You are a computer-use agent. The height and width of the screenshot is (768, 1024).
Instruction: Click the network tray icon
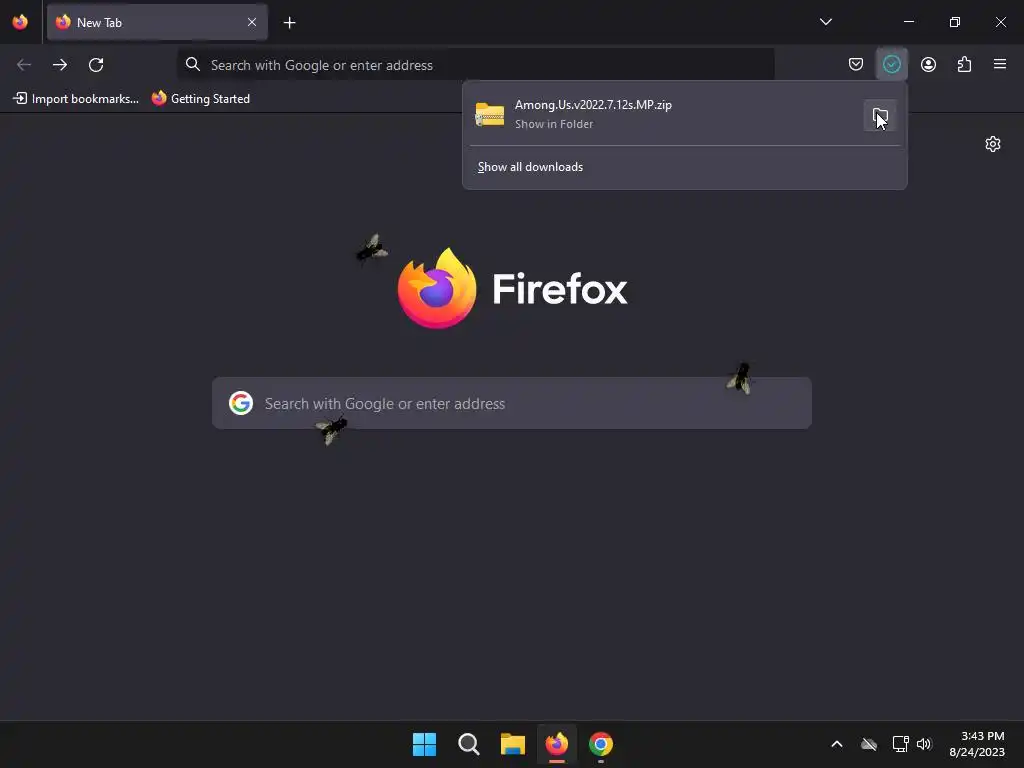[900, 744]
